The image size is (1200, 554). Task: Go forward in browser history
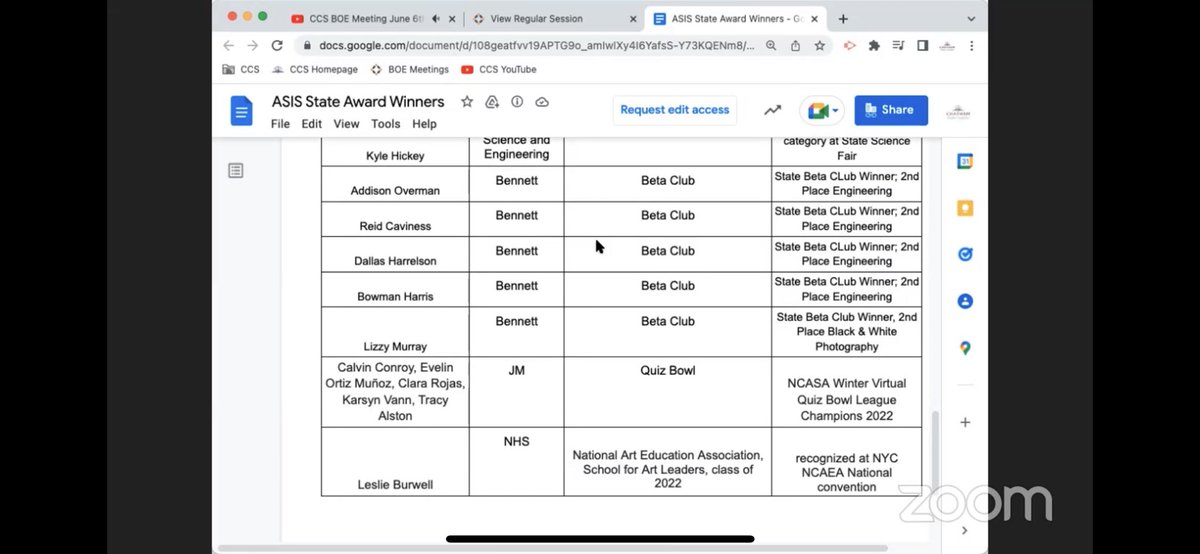tap(252, 45)
